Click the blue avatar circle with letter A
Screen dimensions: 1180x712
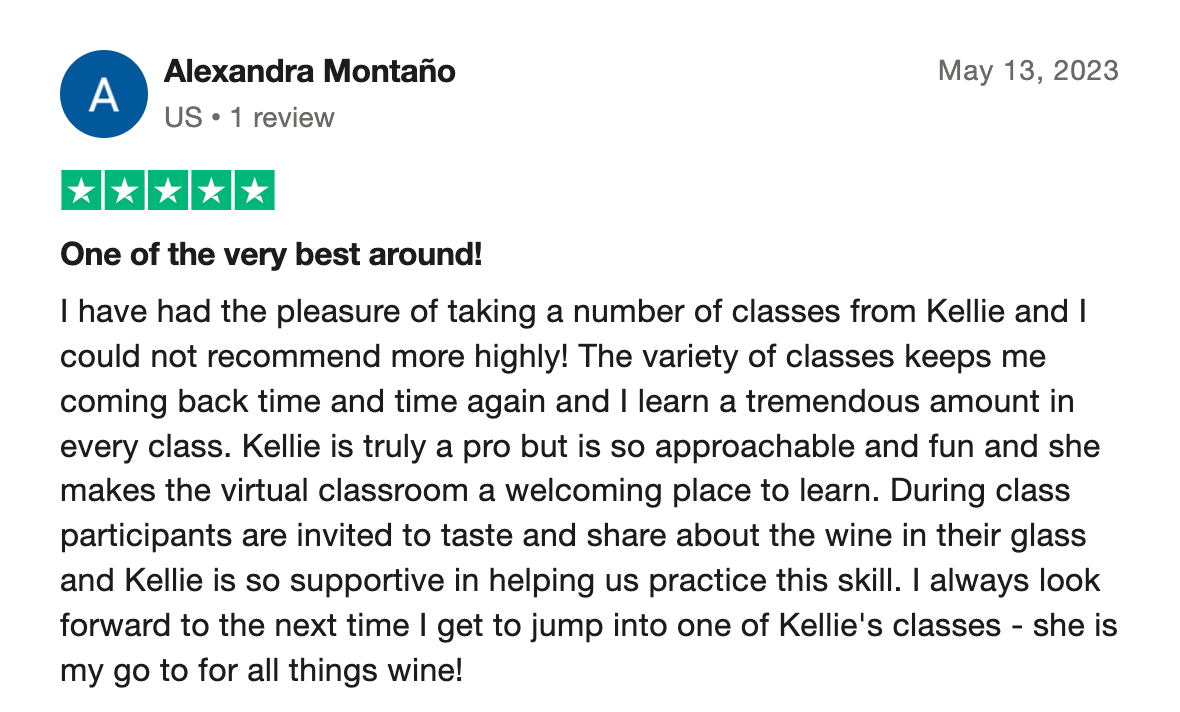(104, 94)
